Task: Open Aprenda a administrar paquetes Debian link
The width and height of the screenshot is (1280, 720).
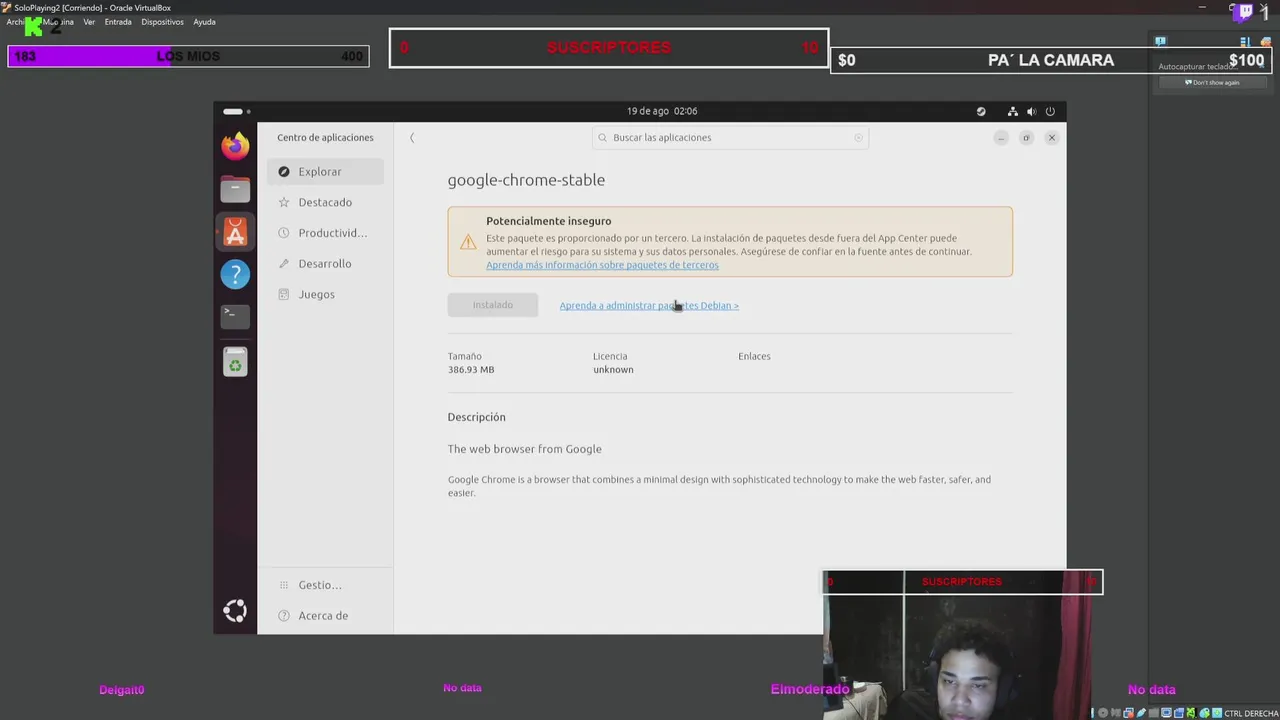Action: [649, 306]
